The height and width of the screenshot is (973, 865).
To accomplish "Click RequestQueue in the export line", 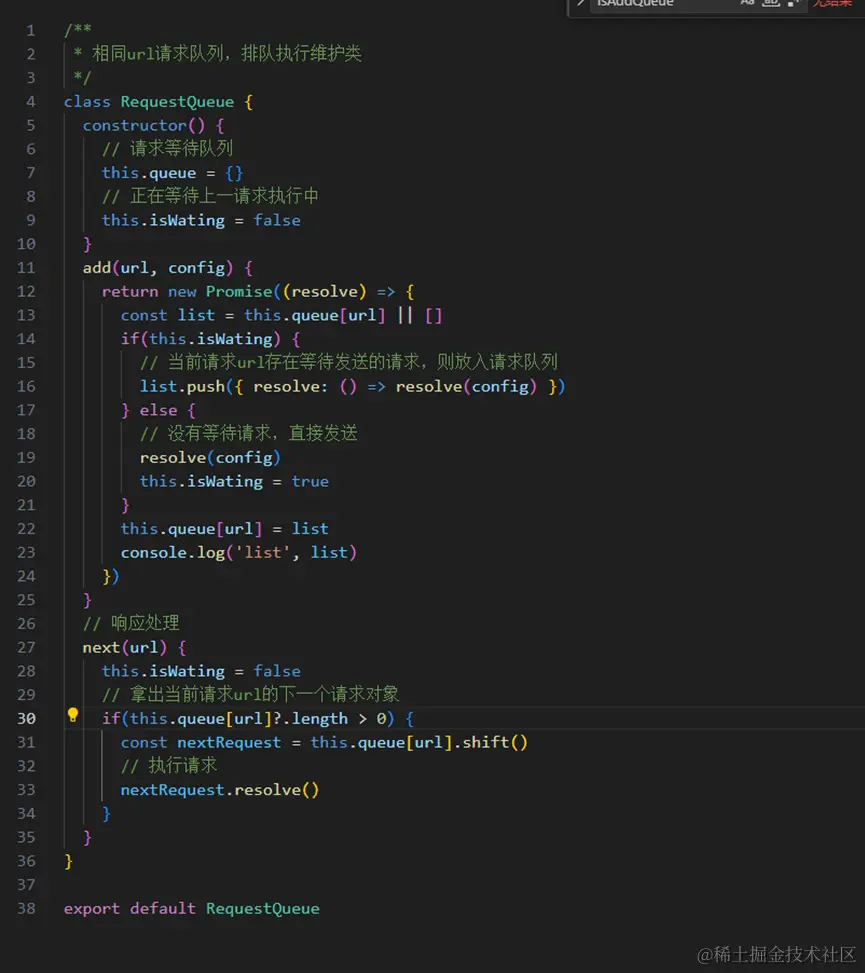I will 262,908.
